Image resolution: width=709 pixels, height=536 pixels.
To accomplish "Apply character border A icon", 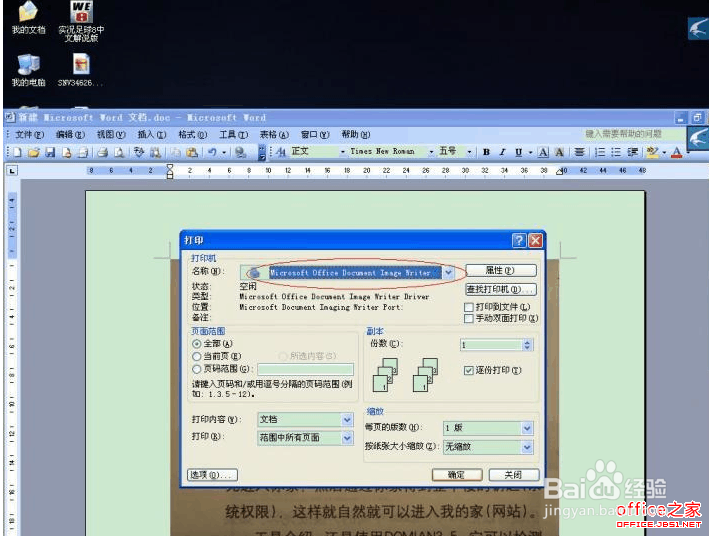I will pyautogui.click(x=543, y=152).
